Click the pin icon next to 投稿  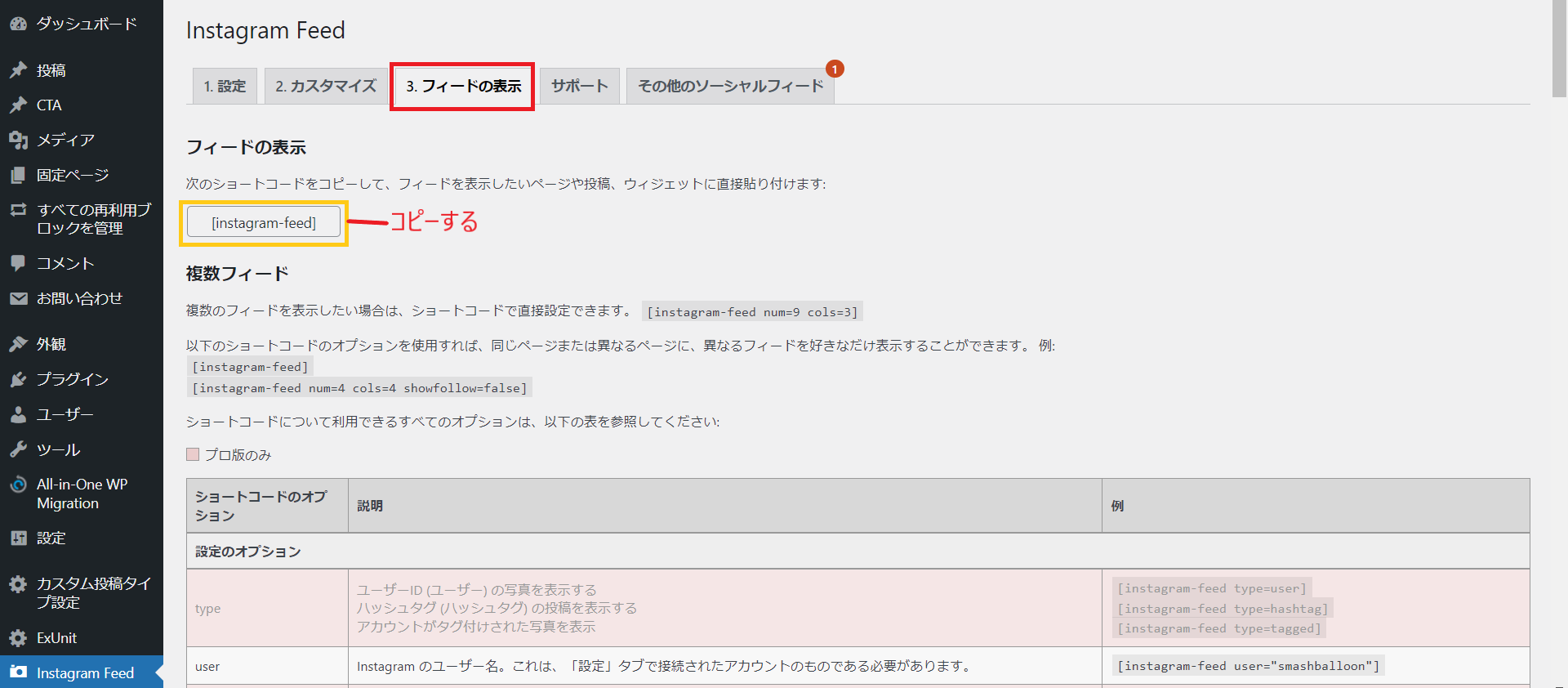pos(18,70)
